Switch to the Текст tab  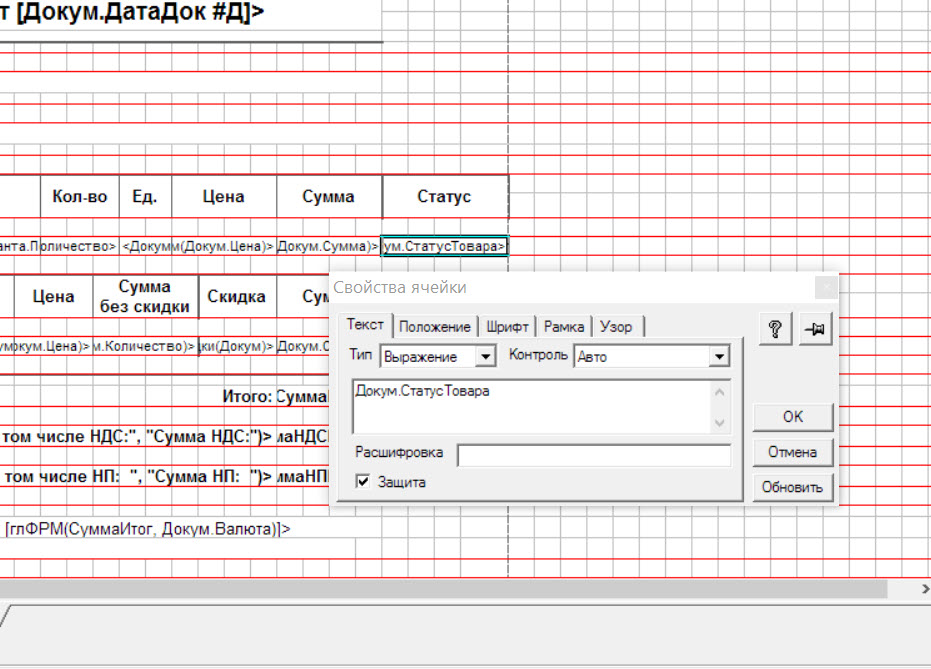(x=365, y=325)
